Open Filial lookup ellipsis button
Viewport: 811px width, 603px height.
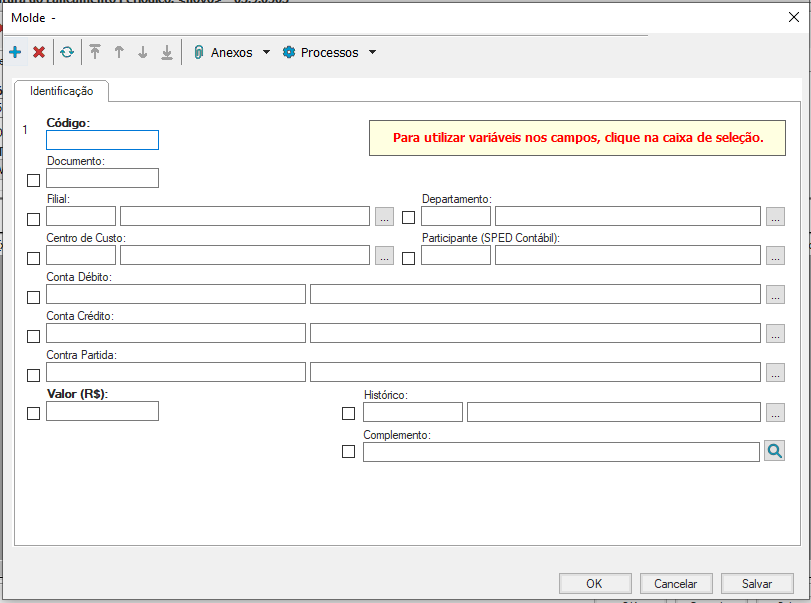point(384,216)
